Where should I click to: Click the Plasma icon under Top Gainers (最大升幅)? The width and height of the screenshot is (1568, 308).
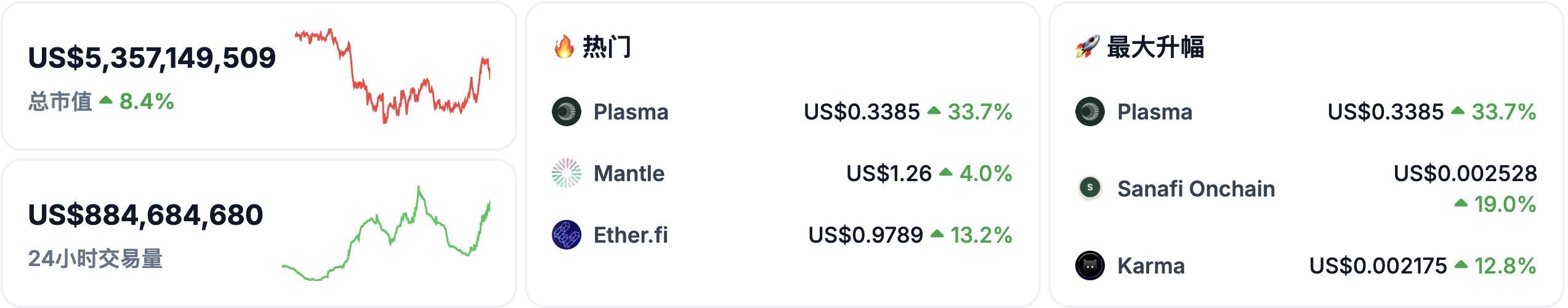click(1089, 111)
